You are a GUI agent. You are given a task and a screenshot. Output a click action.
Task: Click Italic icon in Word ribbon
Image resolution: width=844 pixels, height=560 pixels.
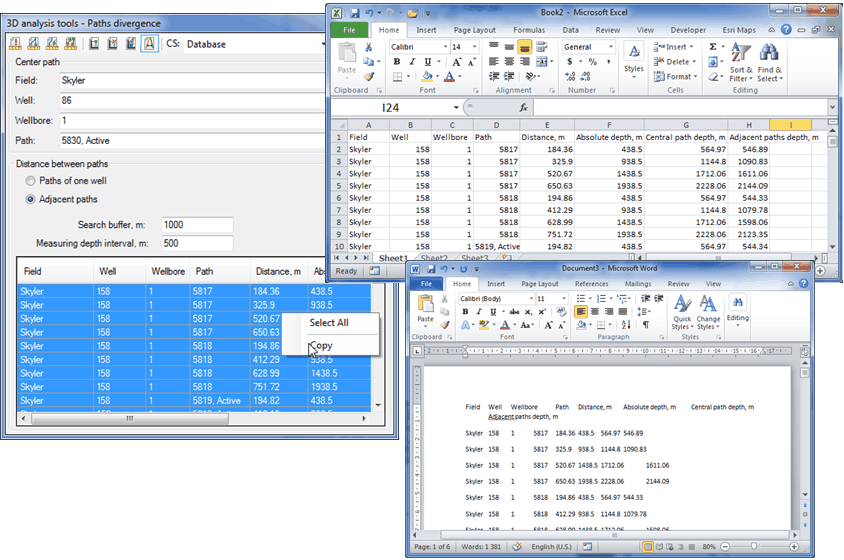coord(479,312)
